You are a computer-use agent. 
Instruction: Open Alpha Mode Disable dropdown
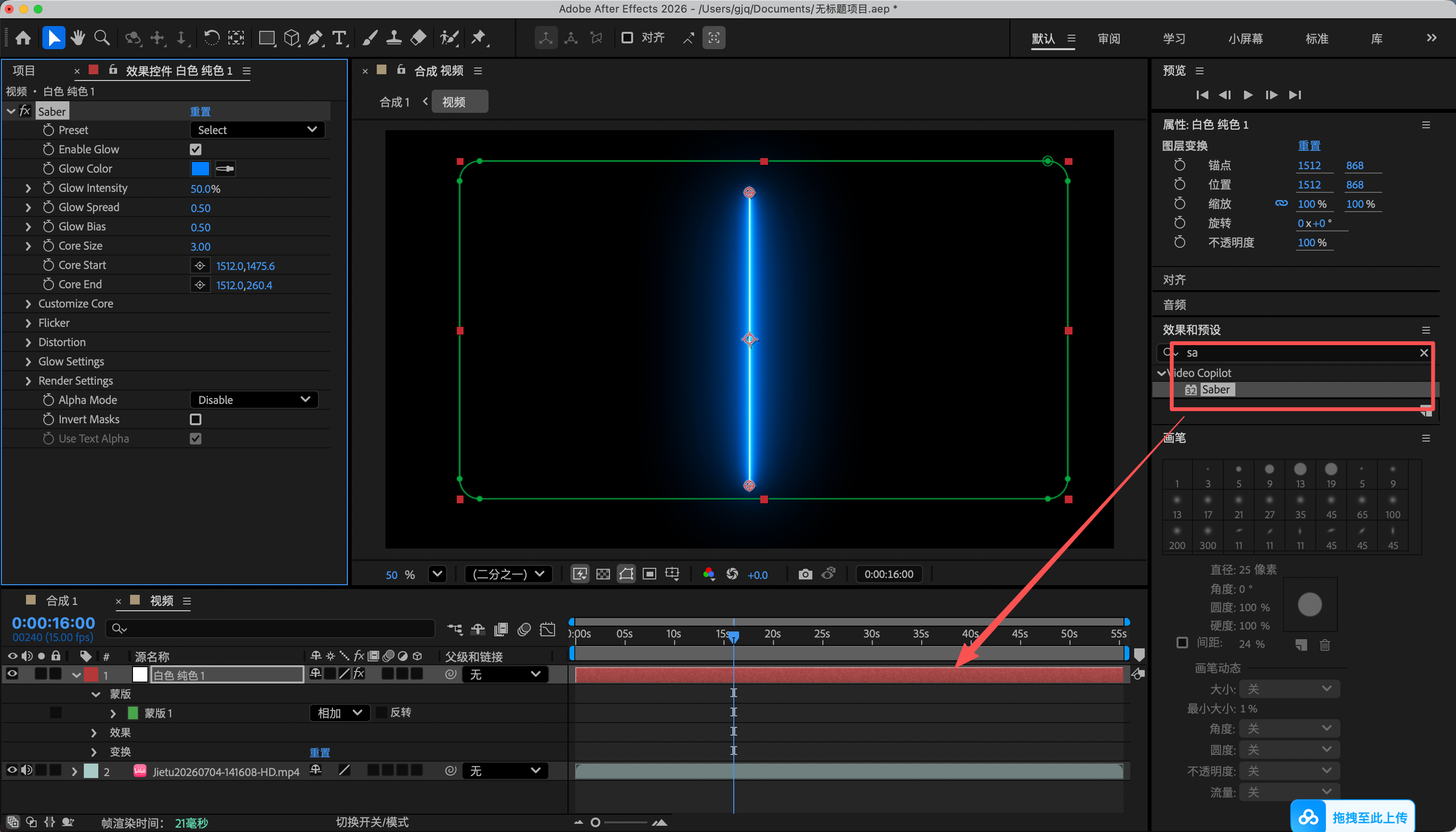click(x=254, y=400)
